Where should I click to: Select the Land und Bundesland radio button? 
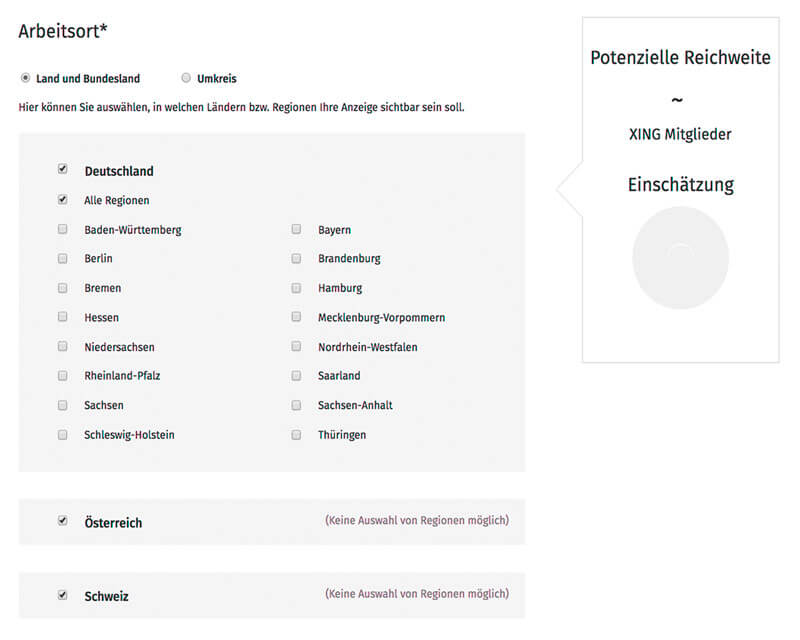25,78
